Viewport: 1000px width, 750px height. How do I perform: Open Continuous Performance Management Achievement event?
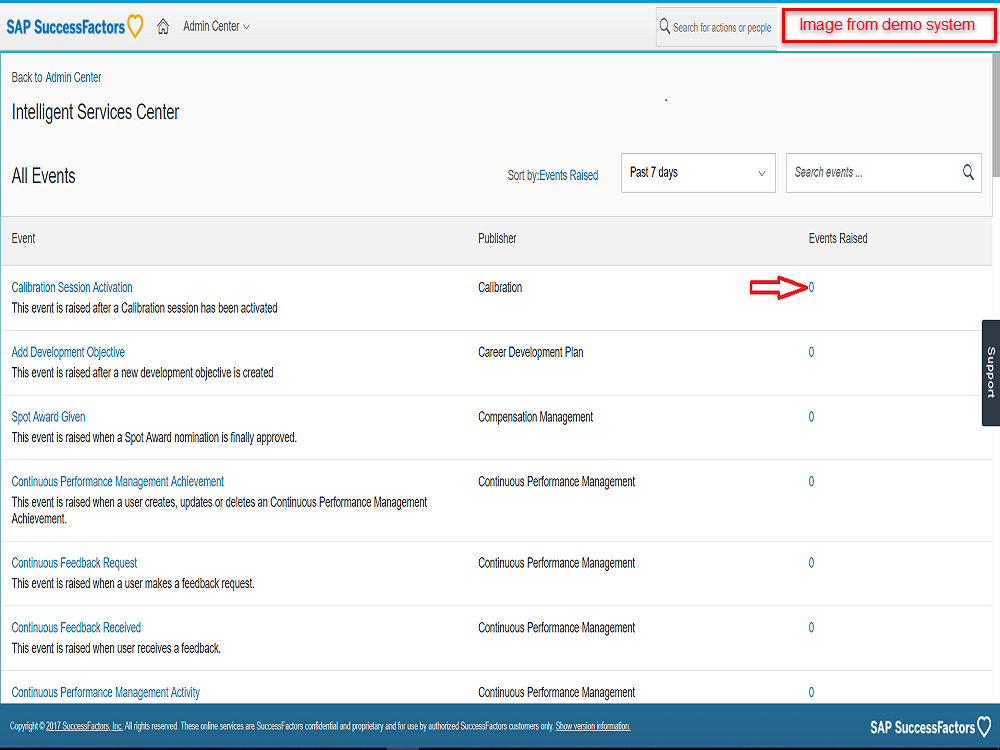click(118, 482)
